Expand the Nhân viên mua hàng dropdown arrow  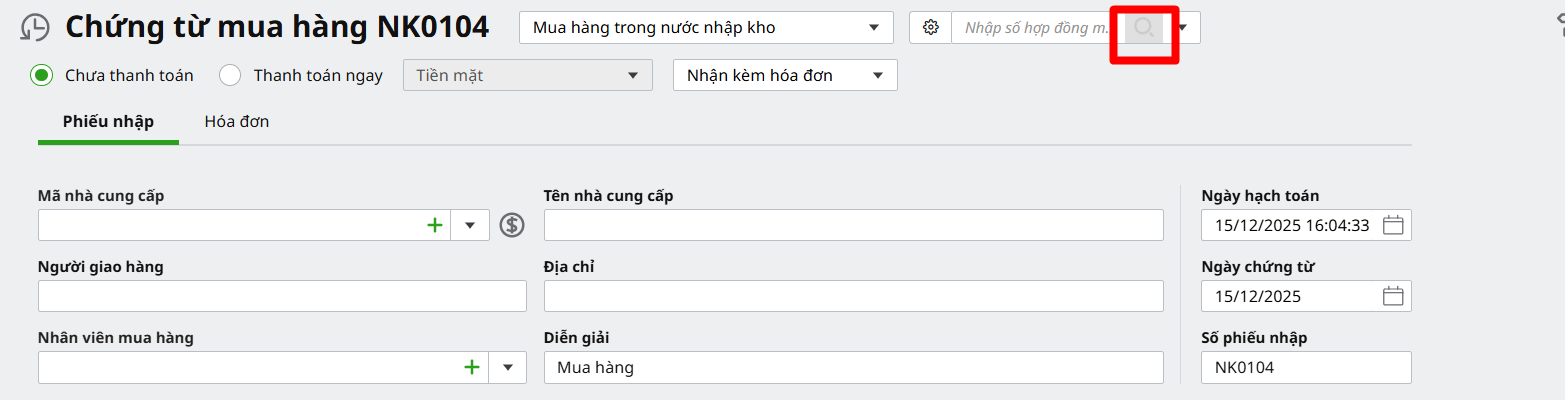pos(507,367)
